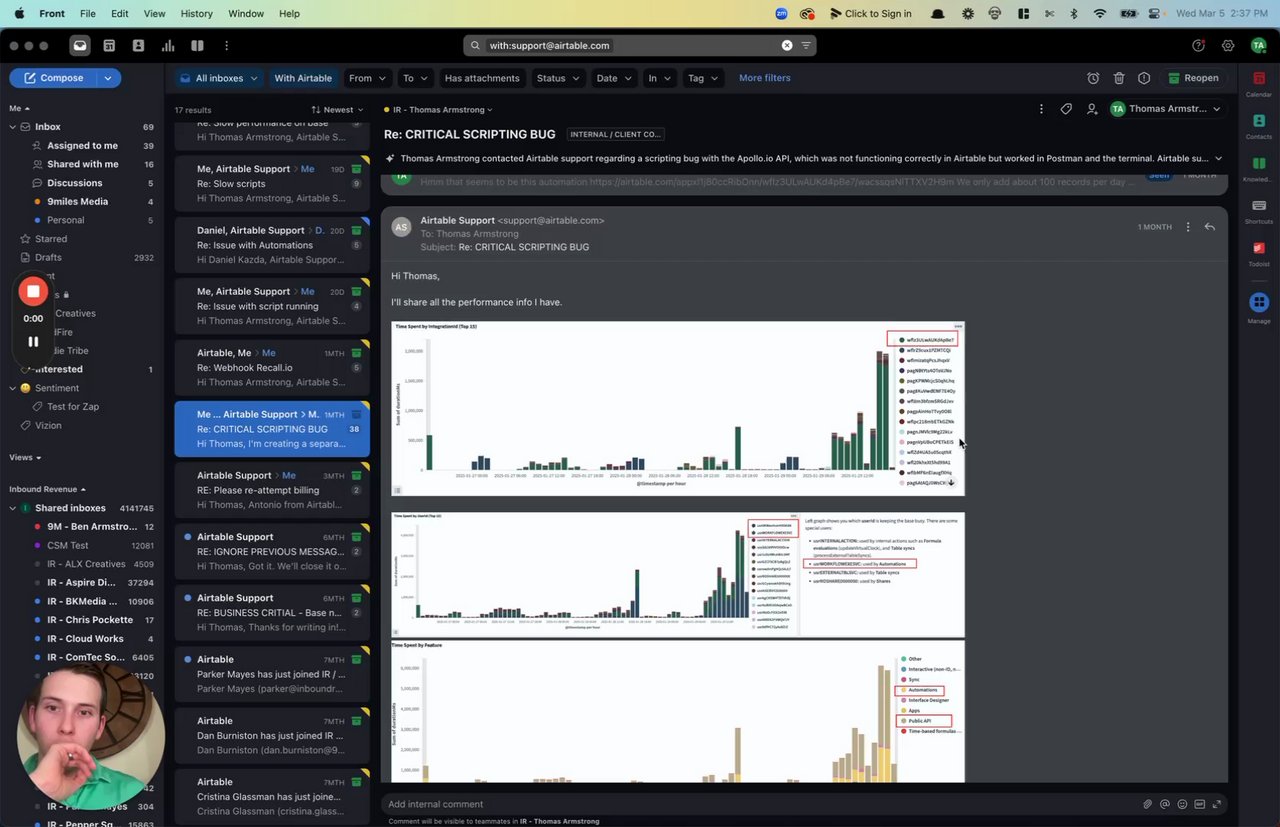Open the History menu
1280x827 pixels.
(196, 14)
